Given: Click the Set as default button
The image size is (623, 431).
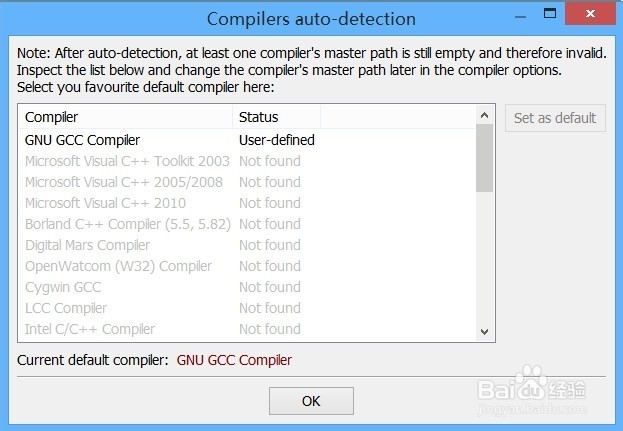Looking at the screenshot, I should [x=555, y=118].
